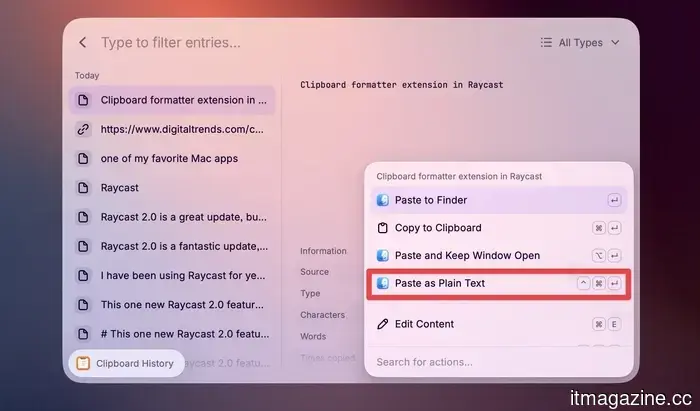Click document icon beside '# This one new Raycast' entry
700x411 pixels.
[x=83, y=334]
